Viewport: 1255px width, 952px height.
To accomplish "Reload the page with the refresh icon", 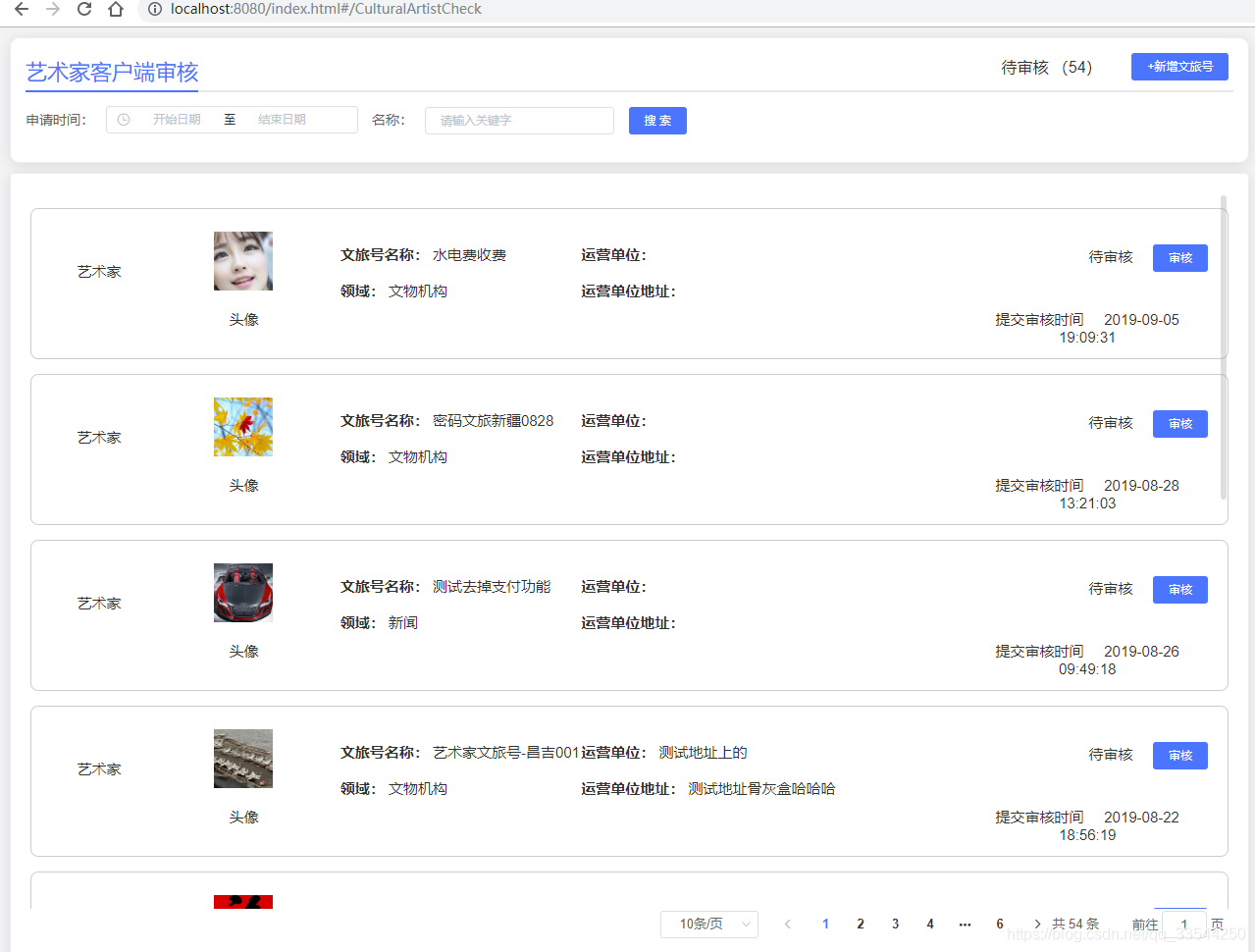I will [x=84, y=9].
